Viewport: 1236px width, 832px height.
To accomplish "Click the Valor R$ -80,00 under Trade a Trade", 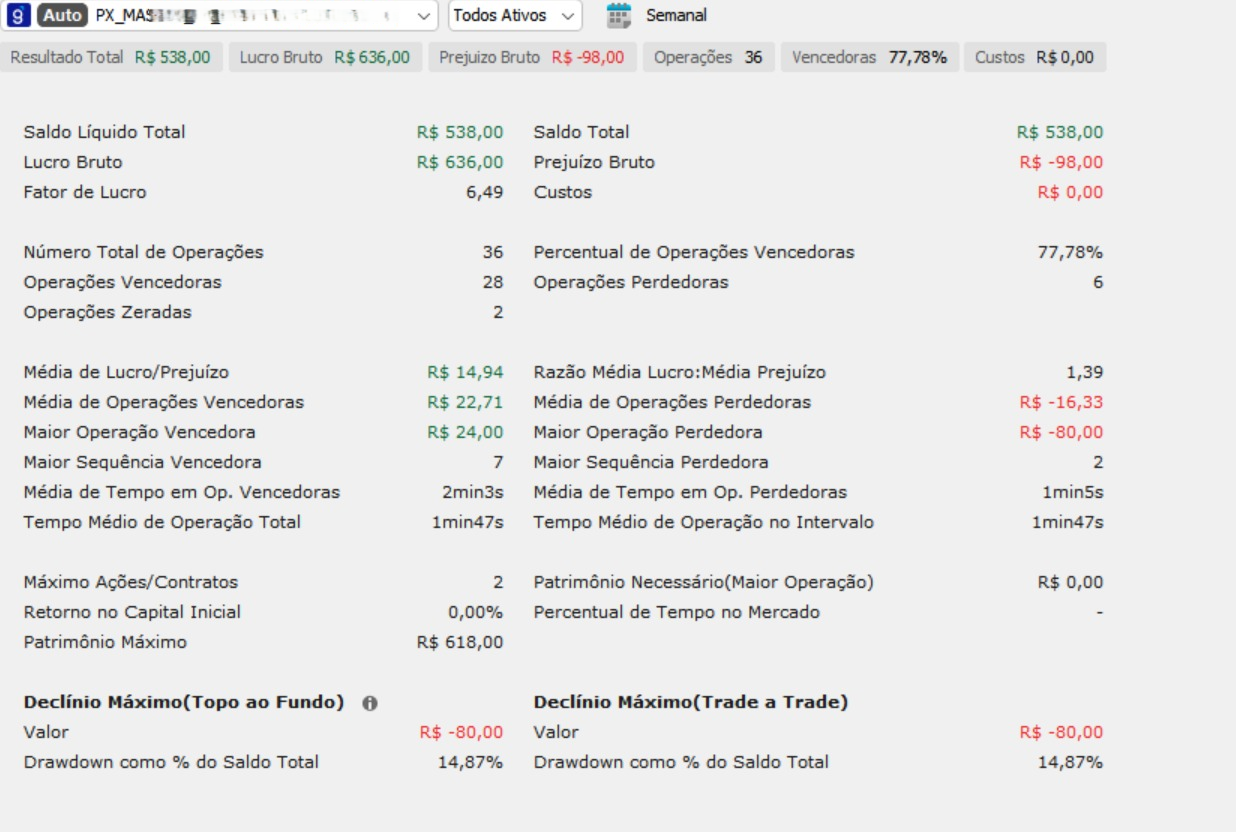I will [1061, 732].
